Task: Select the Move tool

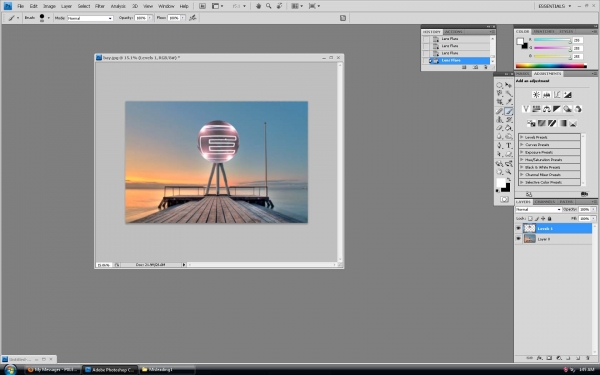Action: coord(509,85)
